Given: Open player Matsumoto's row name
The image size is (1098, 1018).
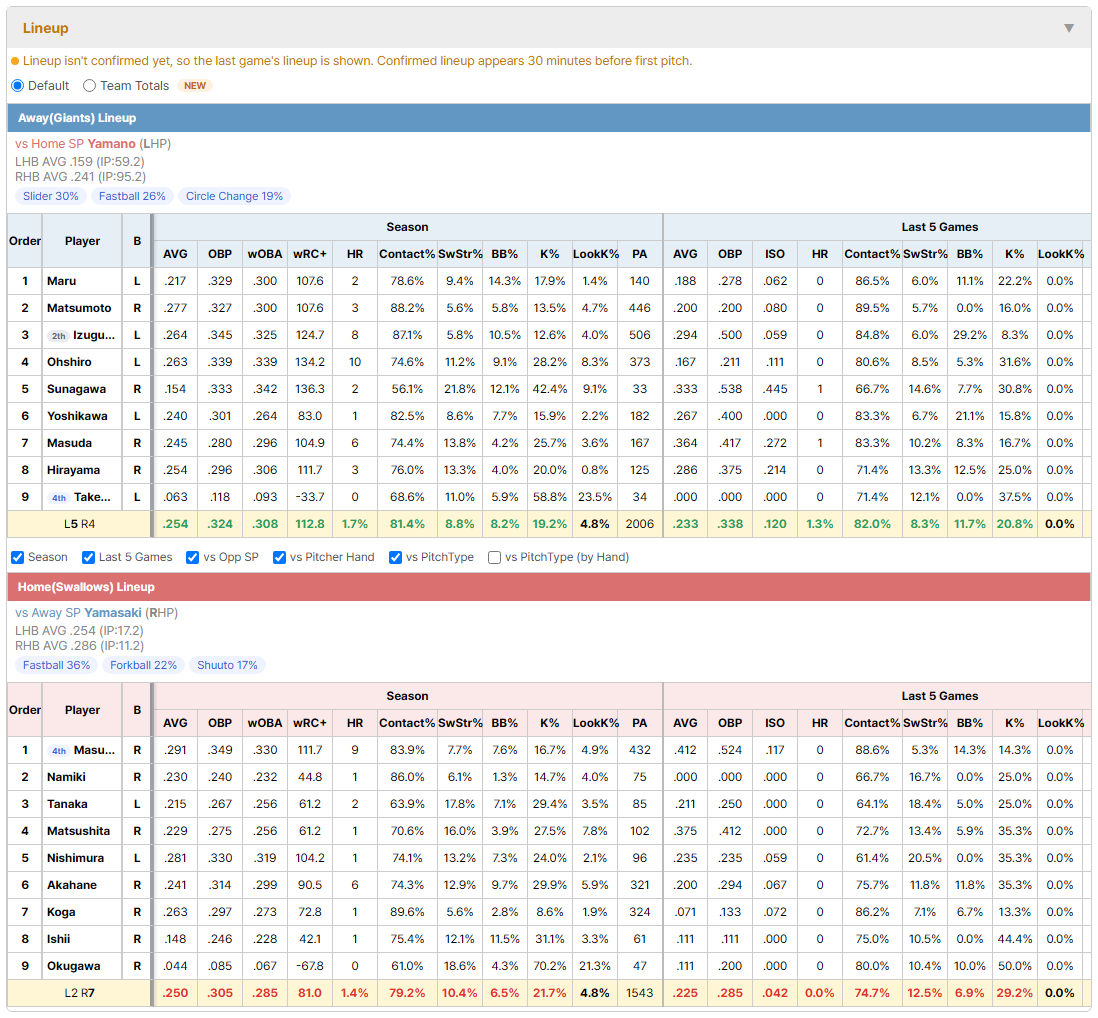Looking at the screenshot, I should (x=79, y=308).
